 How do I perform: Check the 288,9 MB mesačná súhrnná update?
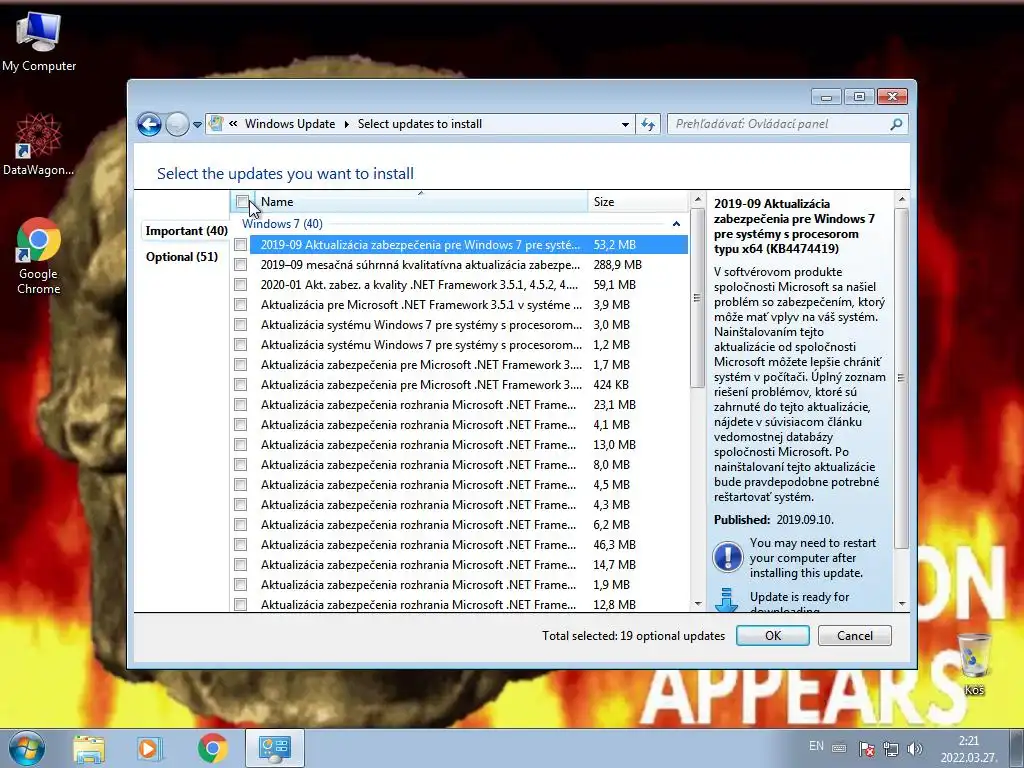241,264
